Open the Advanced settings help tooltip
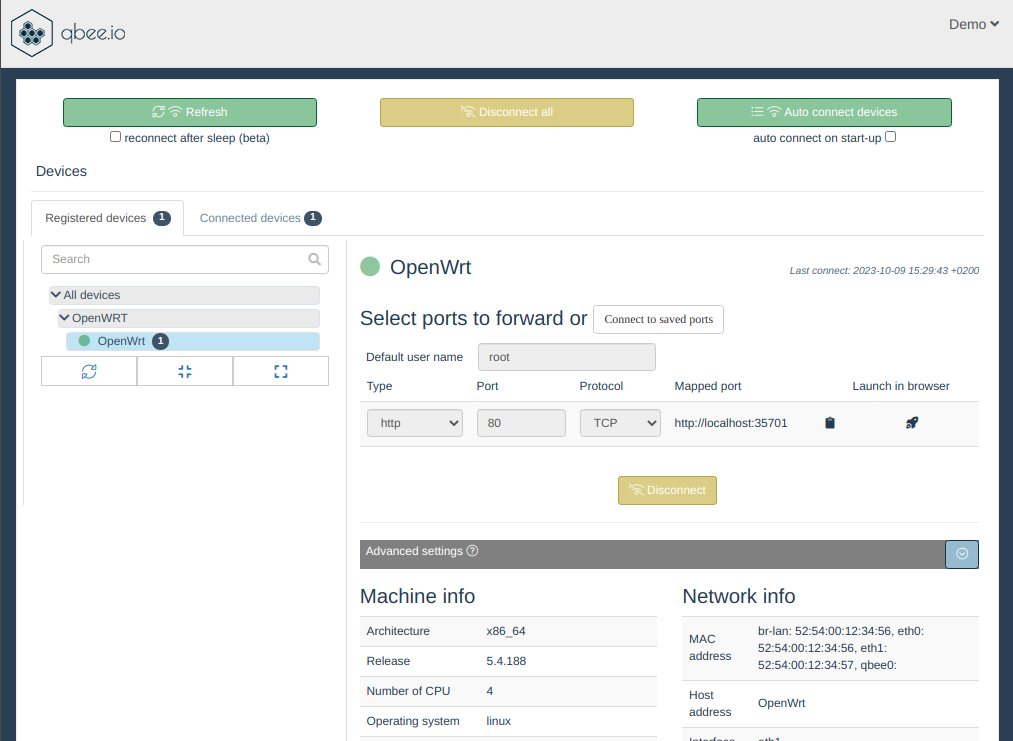 (471, 551)
